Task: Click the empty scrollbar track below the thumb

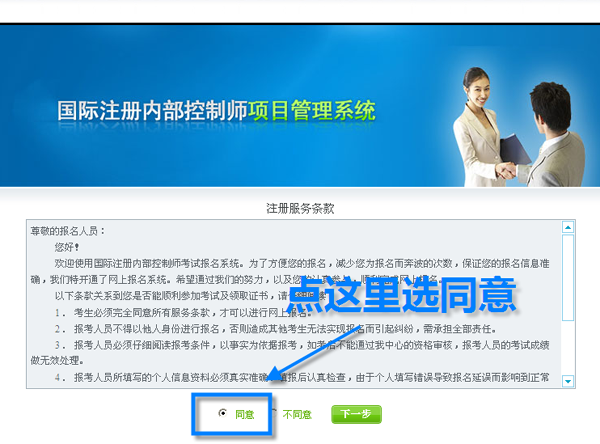Action: point(568,348)
